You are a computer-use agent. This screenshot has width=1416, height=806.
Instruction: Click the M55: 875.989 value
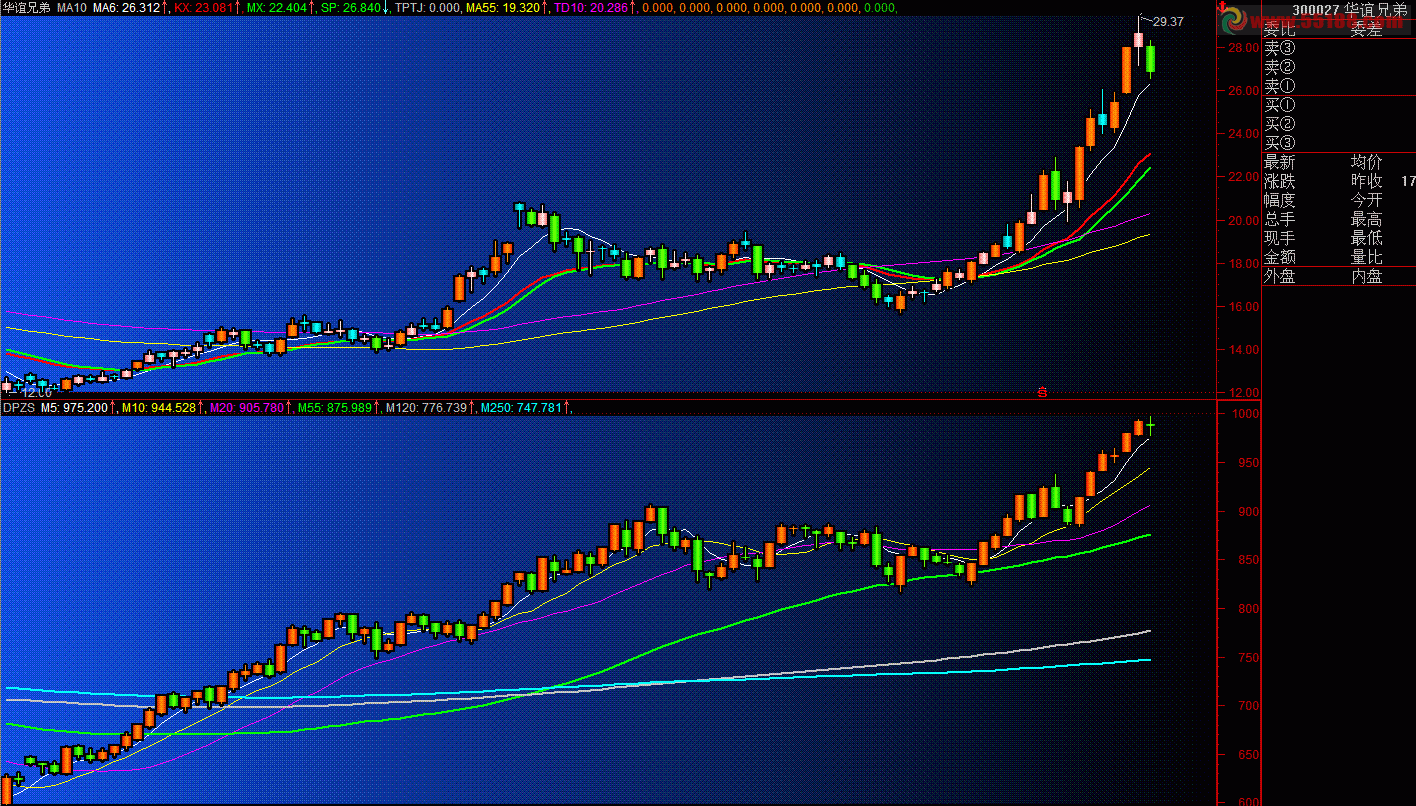(334, 407)
